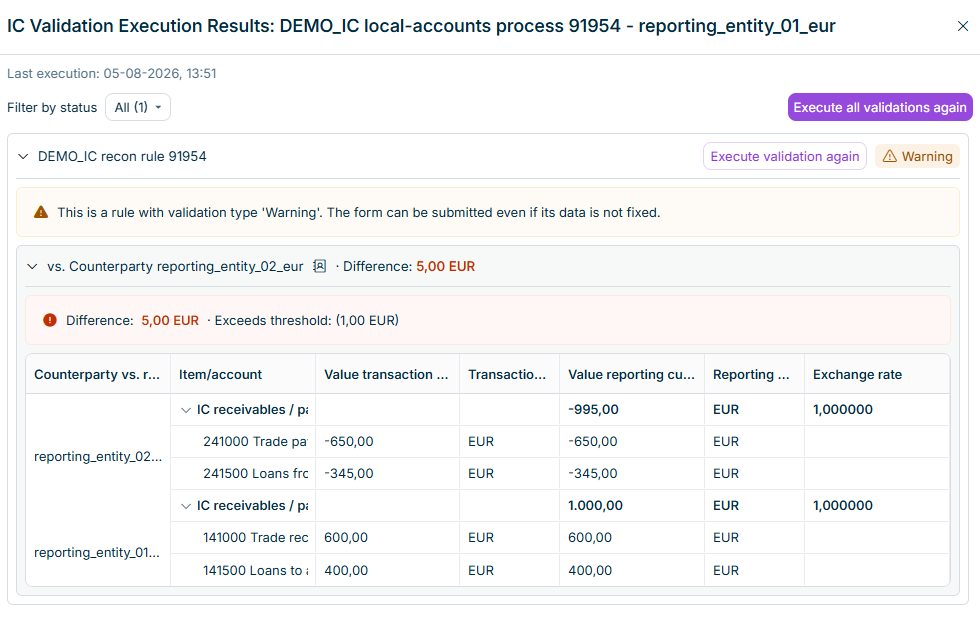
Task: Select the 141000 Trade rec row
Action: click(x=560, y=537)
